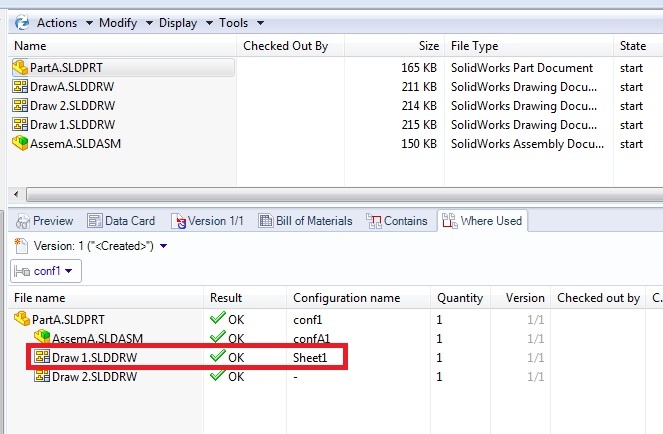Click the version document icon beside Version: 1

click(21, 246)
